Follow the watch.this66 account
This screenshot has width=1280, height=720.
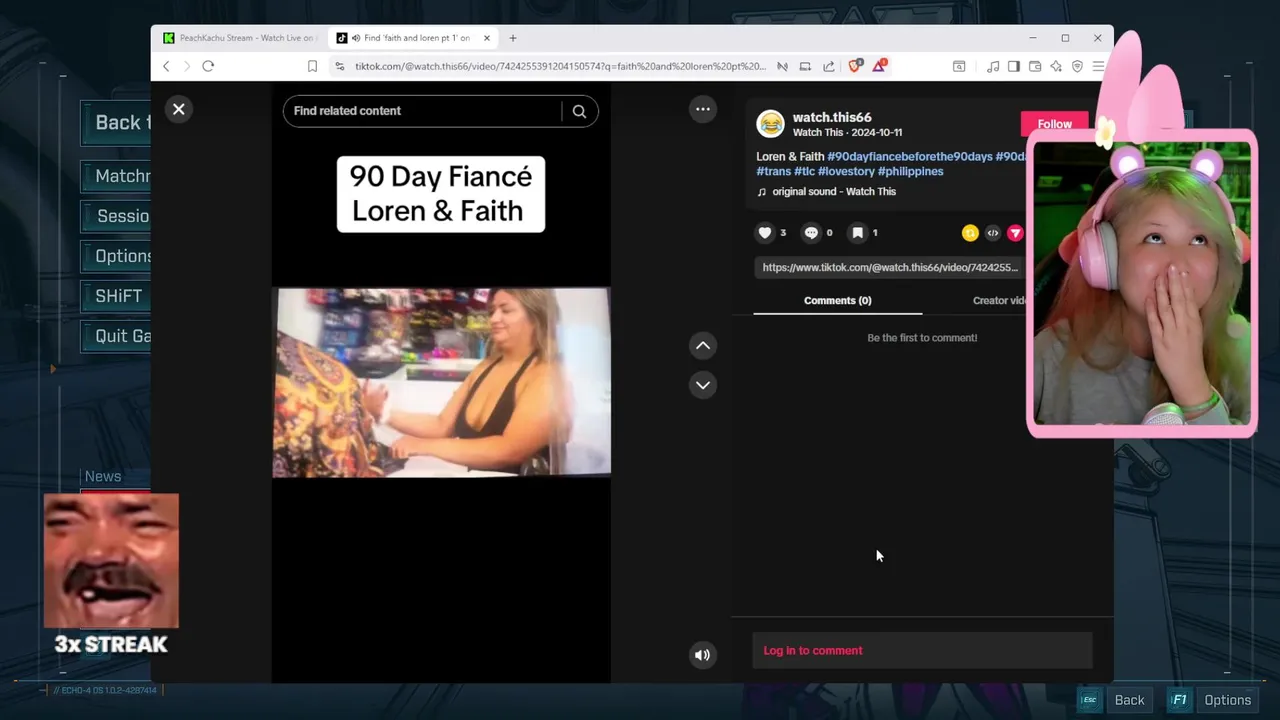click(x=1054, y=124)
